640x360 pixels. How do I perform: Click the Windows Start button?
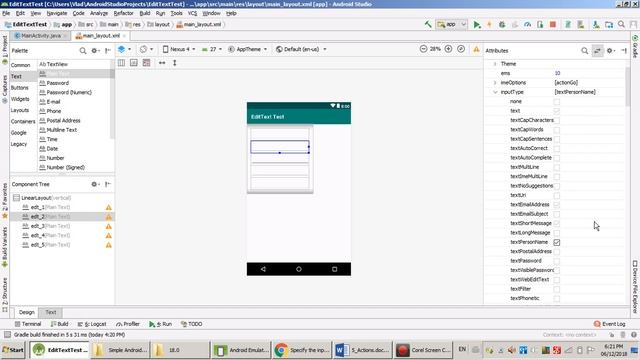[13, 350]
